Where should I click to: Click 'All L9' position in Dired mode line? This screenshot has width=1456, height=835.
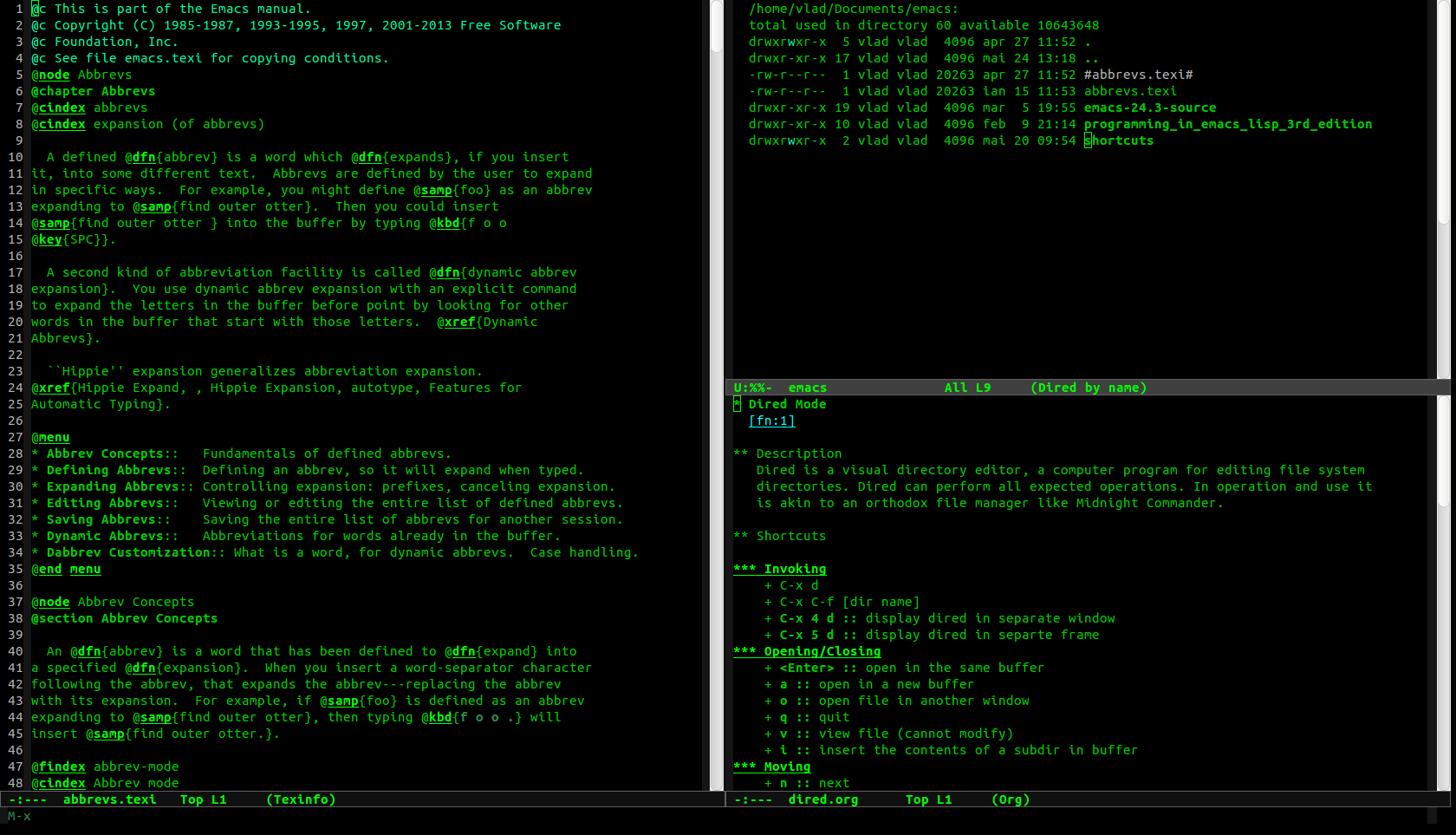click(967, 388)
